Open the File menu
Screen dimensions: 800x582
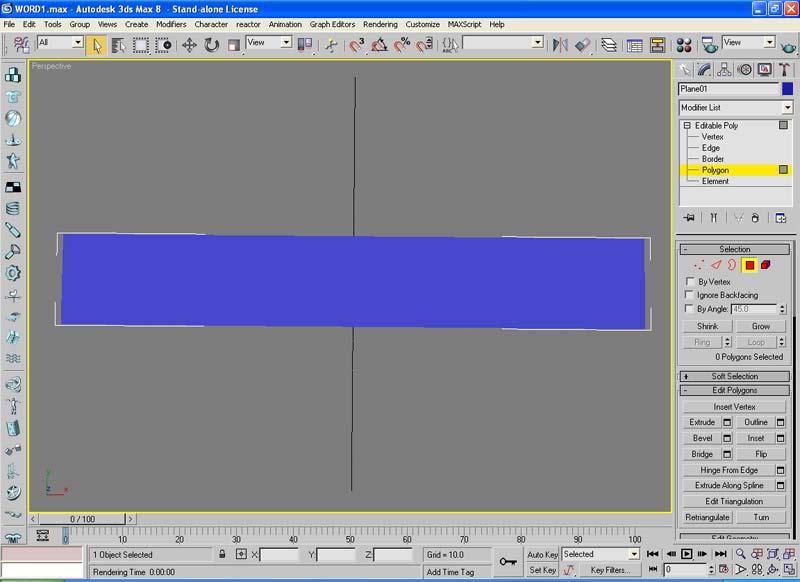[9, 24]
